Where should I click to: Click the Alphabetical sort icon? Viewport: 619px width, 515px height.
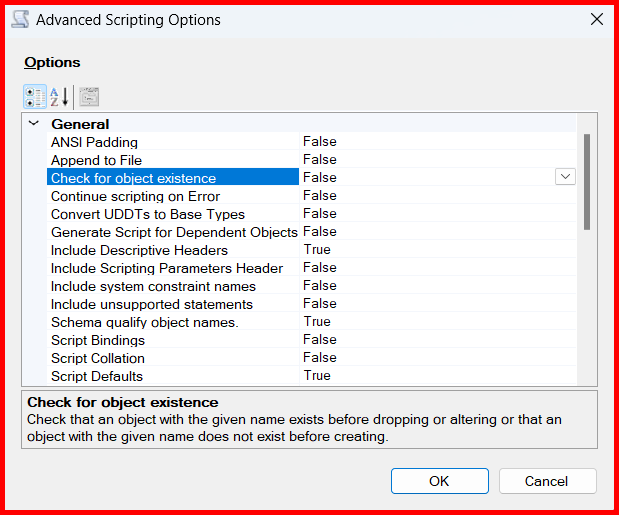pyautogui.click(x=59, y=97)
